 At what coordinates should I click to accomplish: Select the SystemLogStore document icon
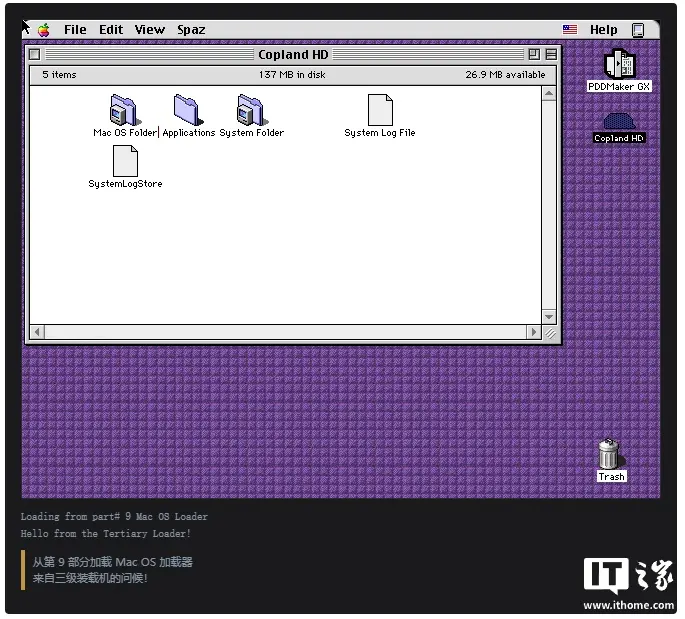pos(125,161)
